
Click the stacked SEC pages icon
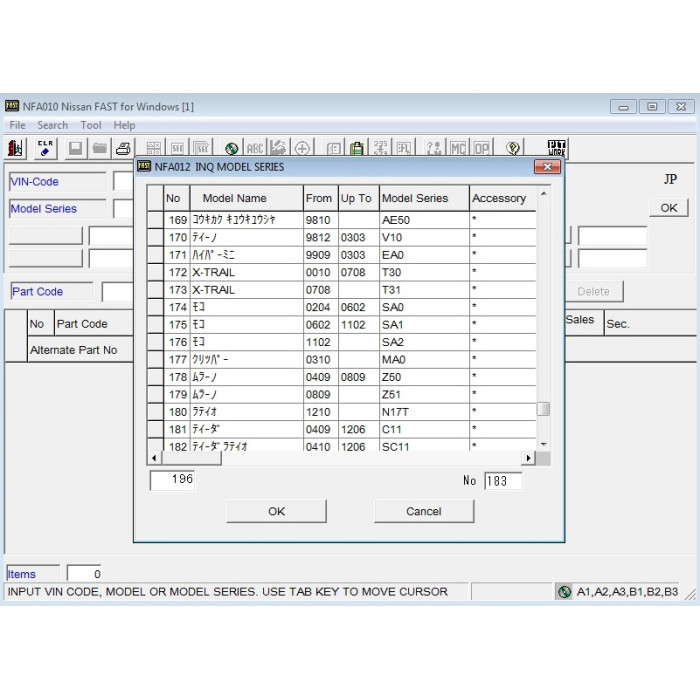point(201,148)
